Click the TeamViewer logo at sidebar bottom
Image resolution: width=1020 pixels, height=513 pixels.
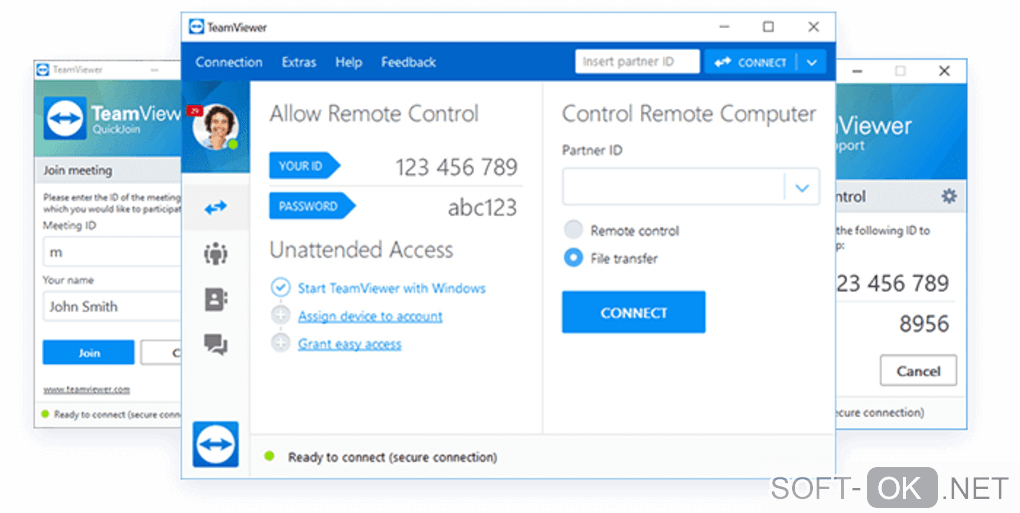tap(215, 444)
